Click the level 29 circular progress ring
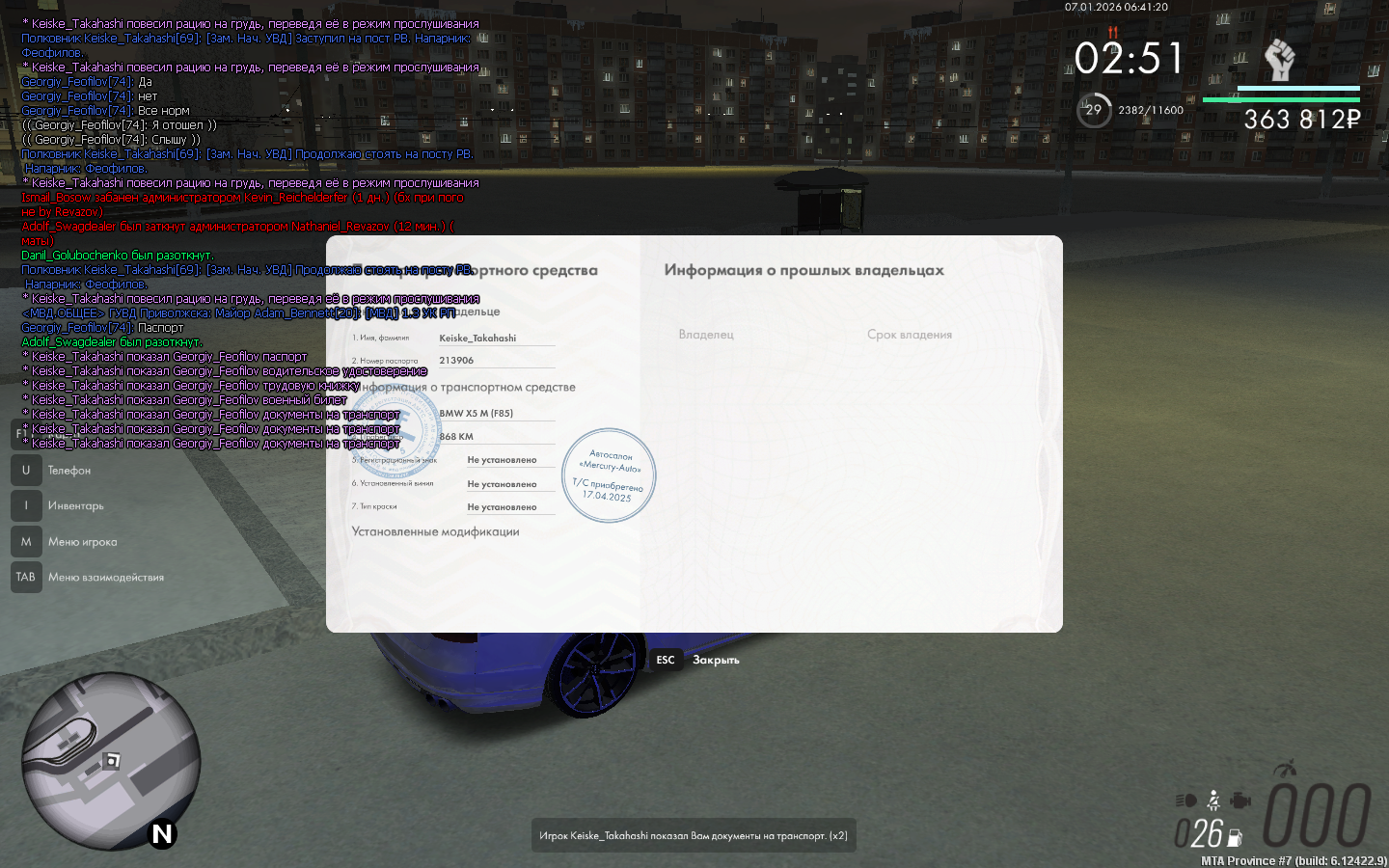The image size is (1389, 868). (x=1094, y=110)
